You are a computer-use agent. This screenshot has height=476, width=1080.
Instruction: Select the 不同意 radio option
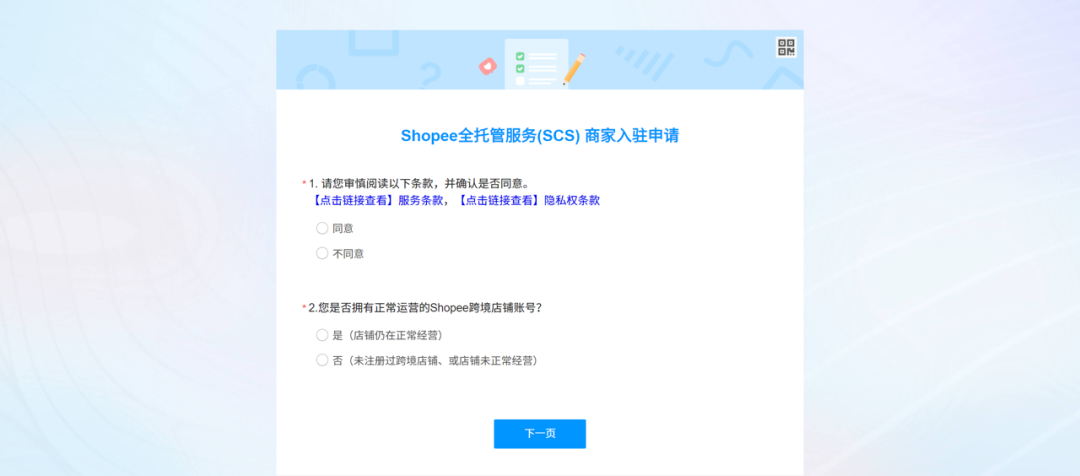(x=322, y=253)
